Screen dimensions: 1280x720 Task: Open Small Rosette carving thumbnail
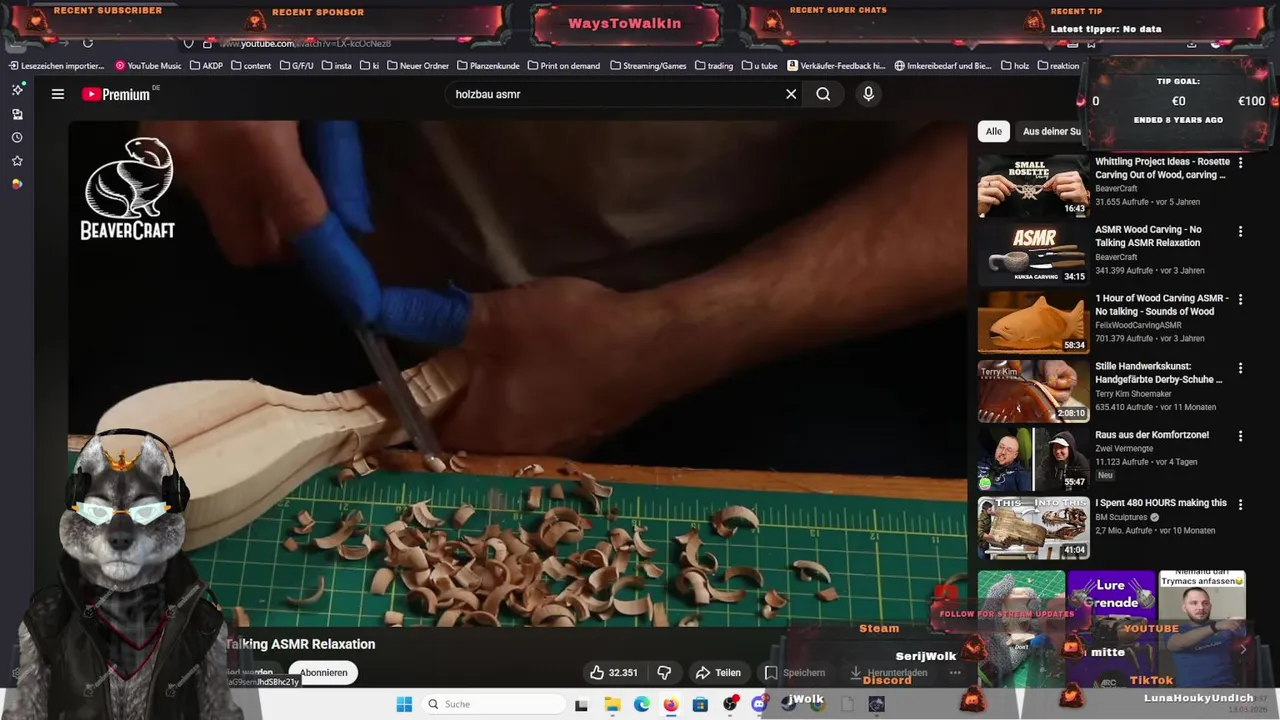(1033, 185)
